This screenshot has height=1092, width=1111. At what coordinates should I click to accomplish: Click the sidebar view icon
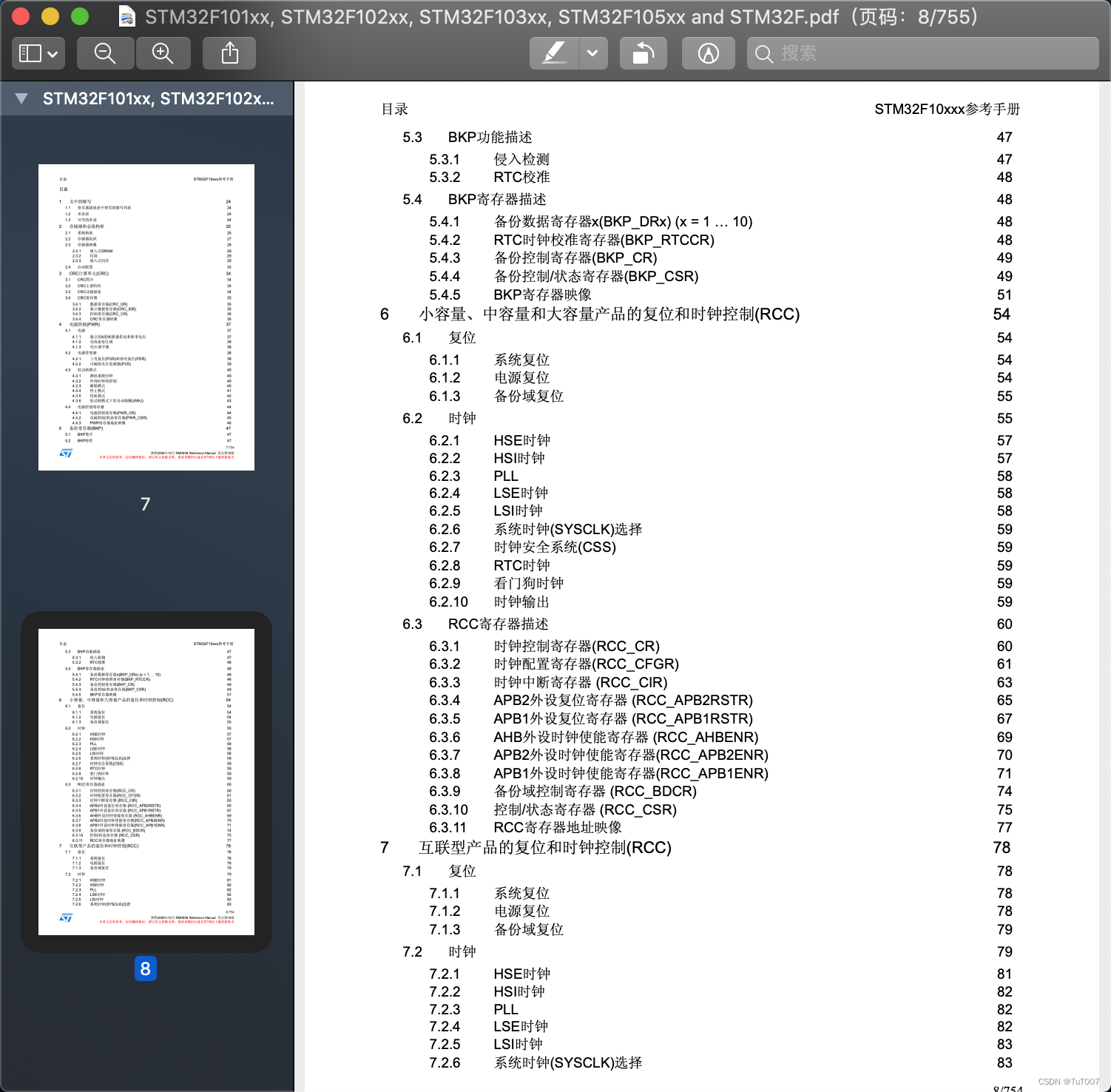point(30,53)
